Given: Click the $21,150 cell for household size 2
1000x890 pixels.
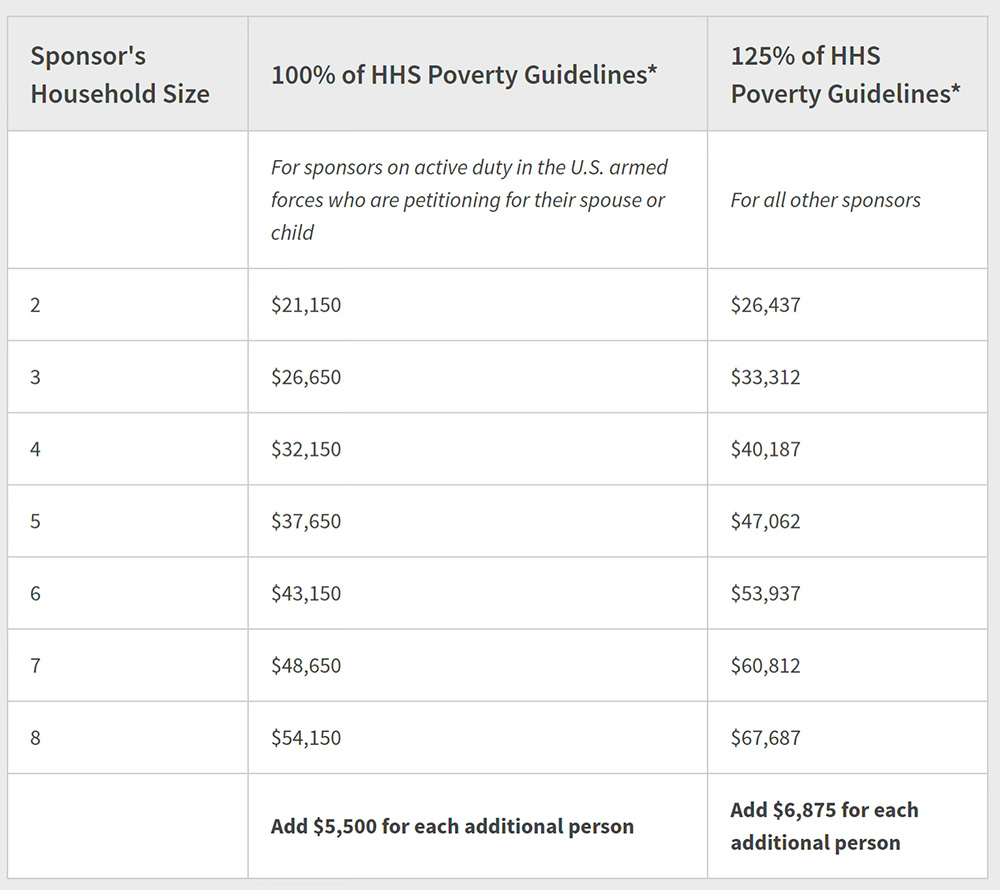Looking at the screenshot, I should pyautogui.click(x=306, y=305).
